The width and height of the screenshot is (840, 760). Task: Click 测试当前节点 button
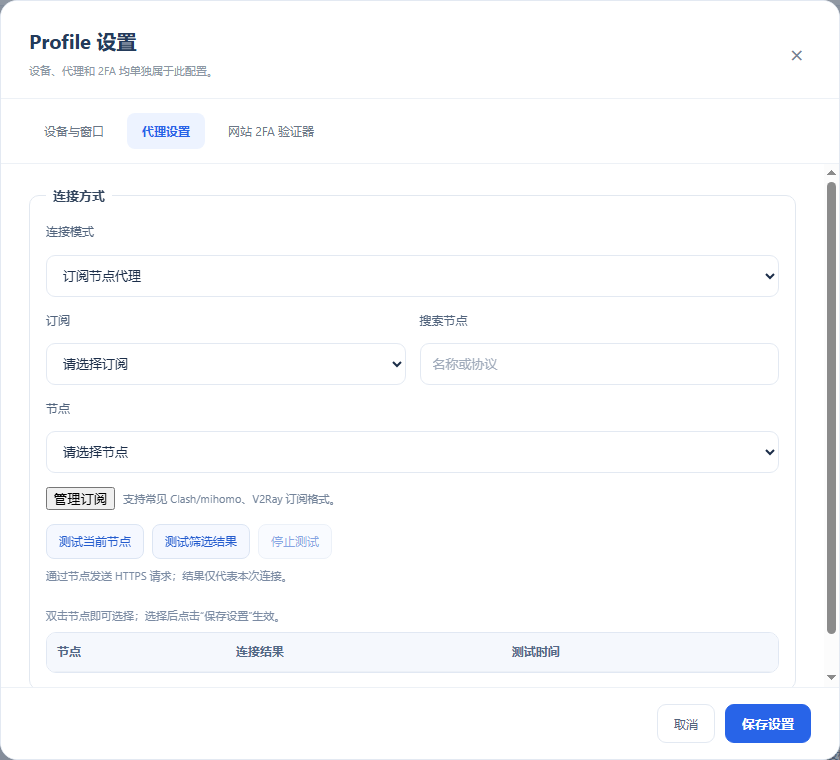95,541
